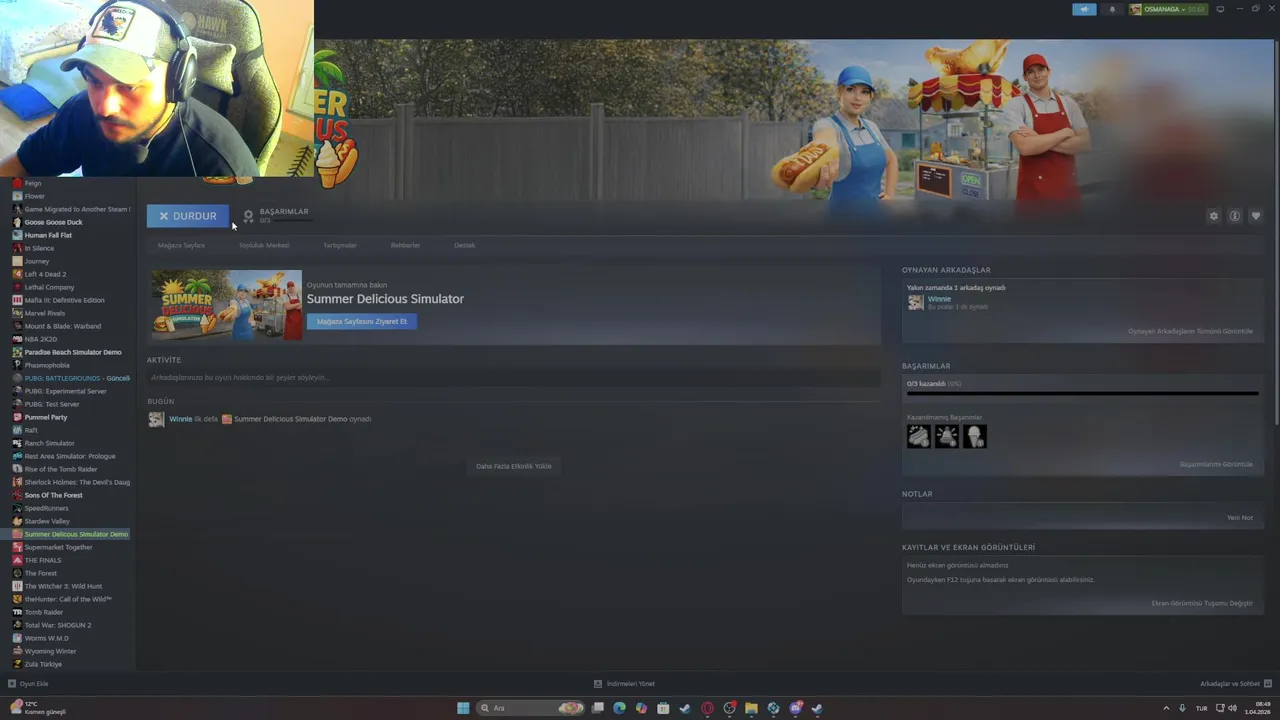This screenshot has width=1280, height=720.
Task: Open Microsoft Edge from taskbar
Action: 619,708
